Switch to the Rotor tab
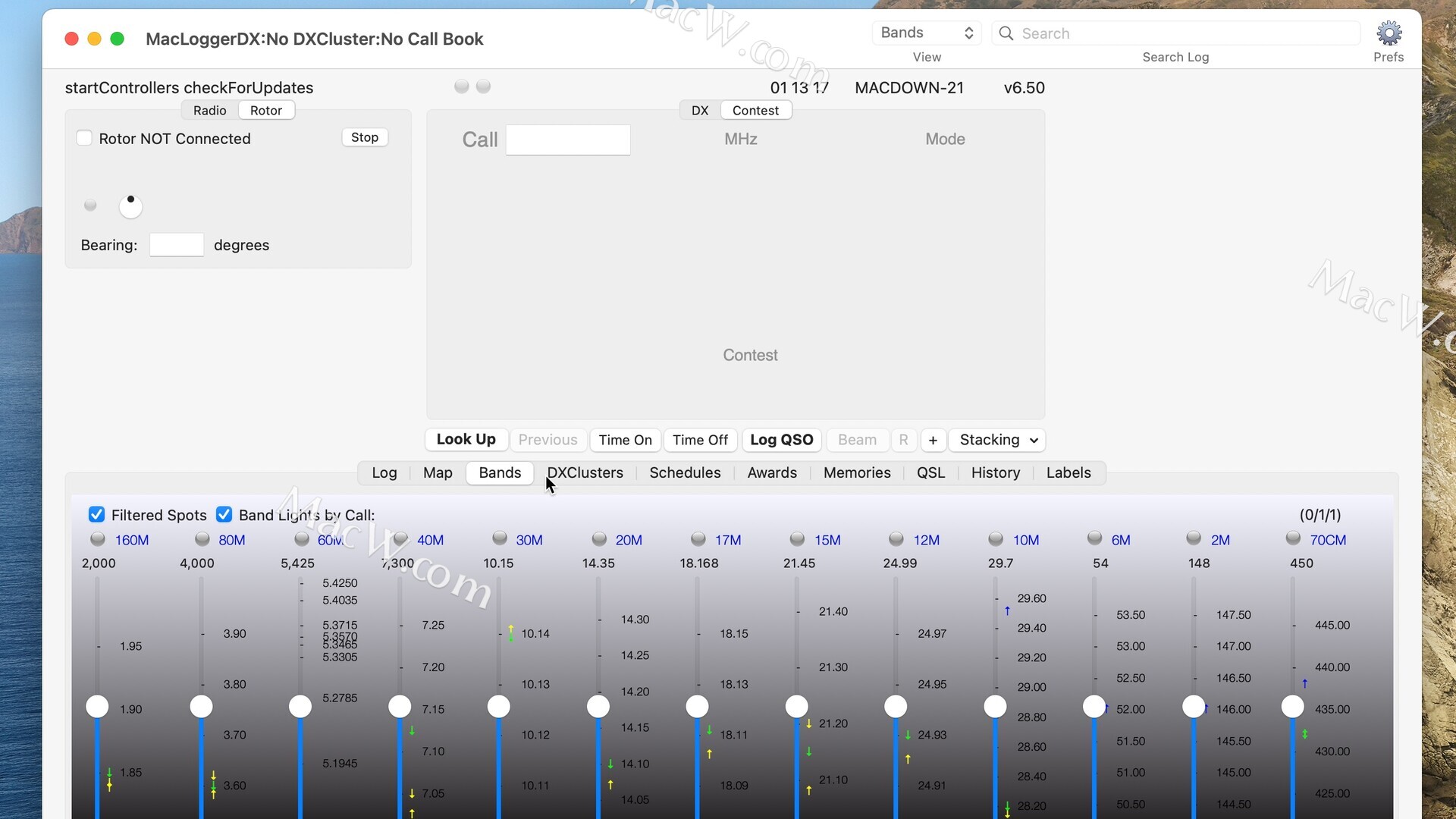 coord(266,111)
